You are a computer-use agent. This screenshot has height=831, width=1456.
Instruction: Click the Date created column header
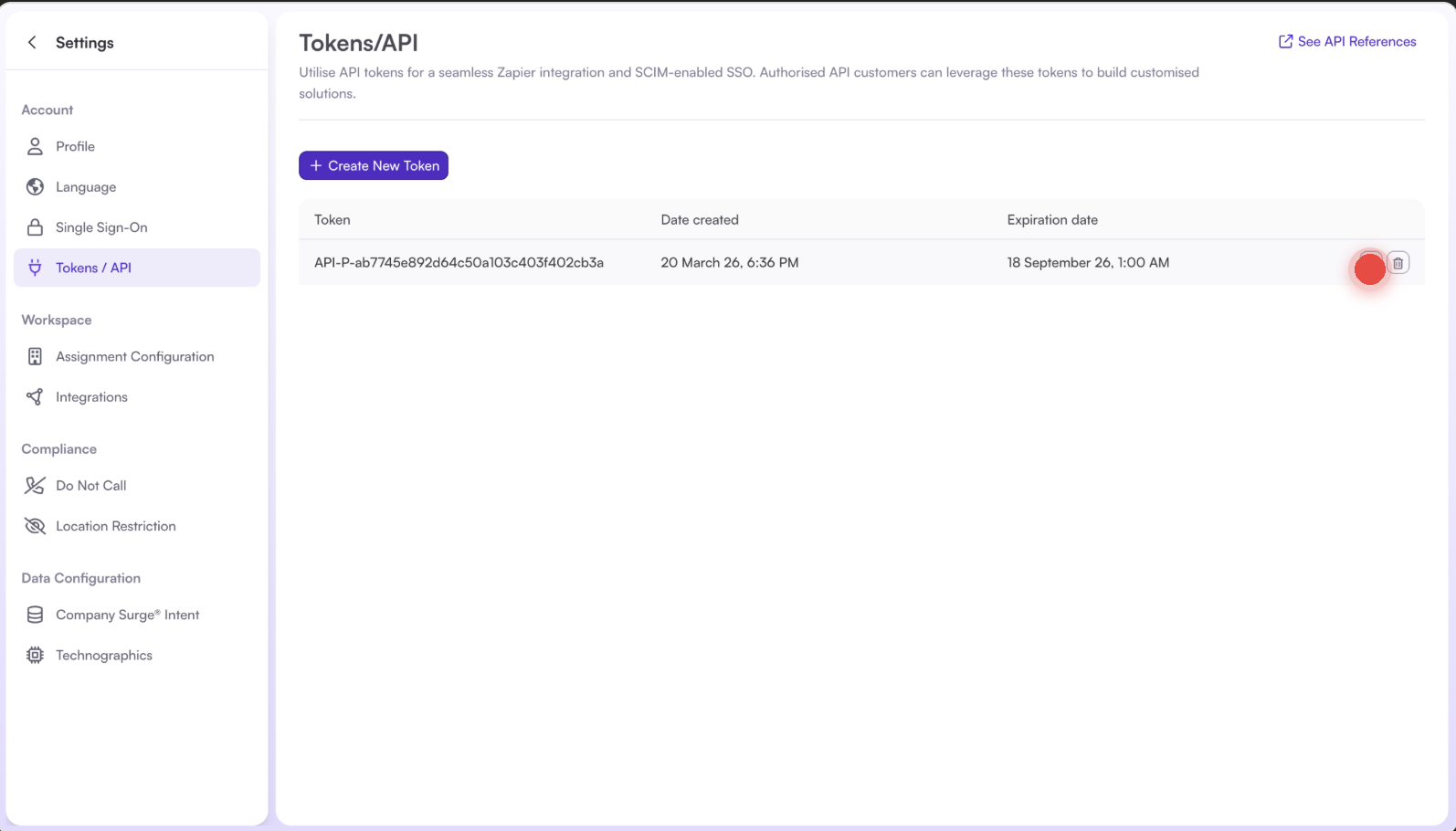tap(700, 219)
